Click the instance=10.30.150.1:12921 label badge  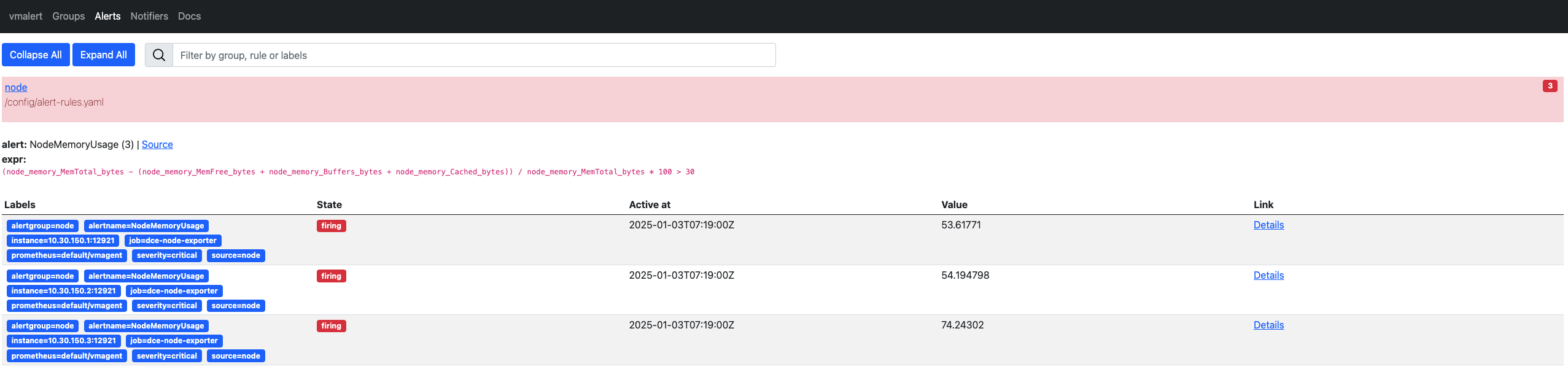(x=63, y=241)
